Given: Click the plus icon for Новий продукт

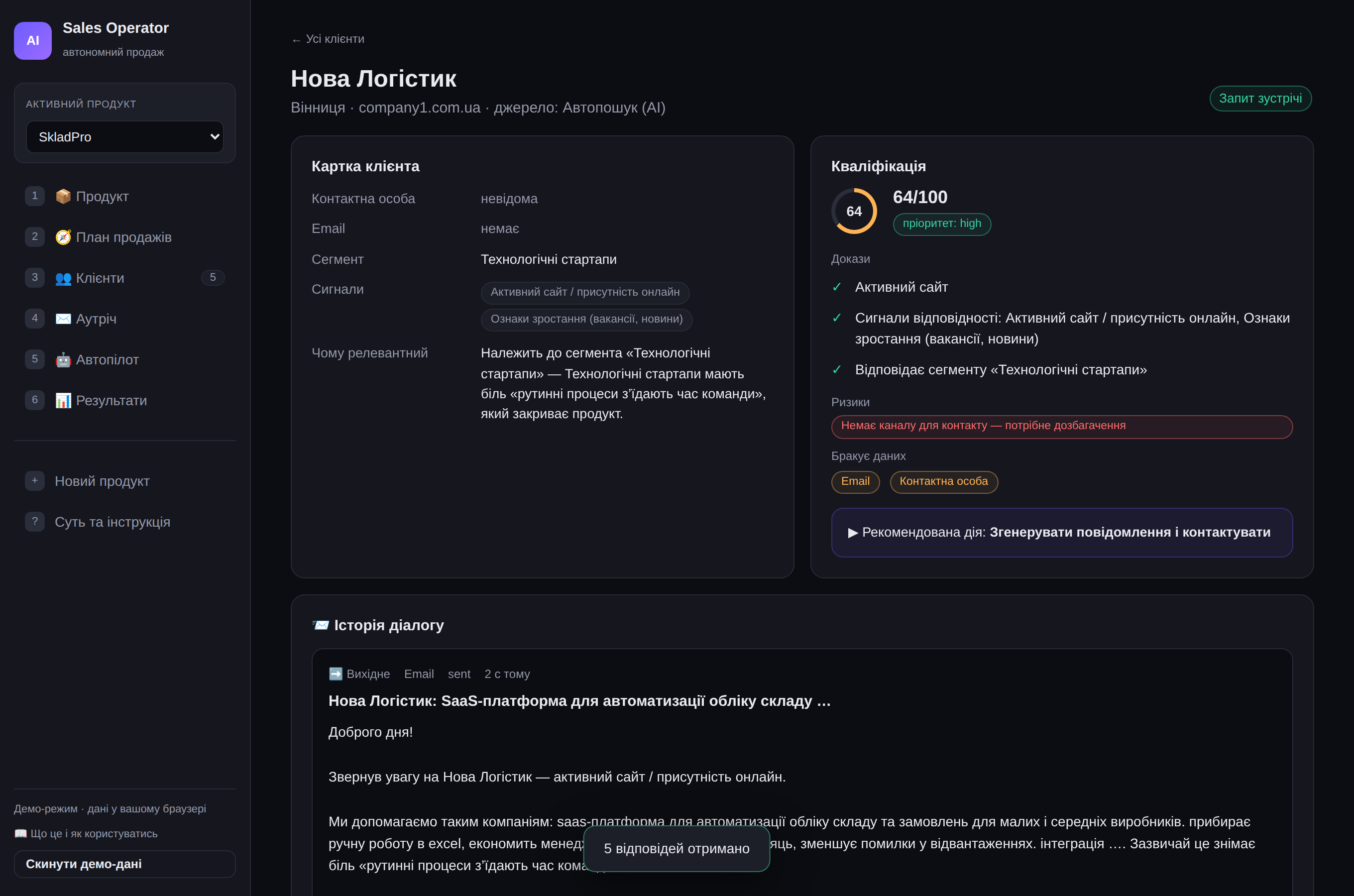Looking at the screenshot, I should pyautogui.click(x=35, y=480).
